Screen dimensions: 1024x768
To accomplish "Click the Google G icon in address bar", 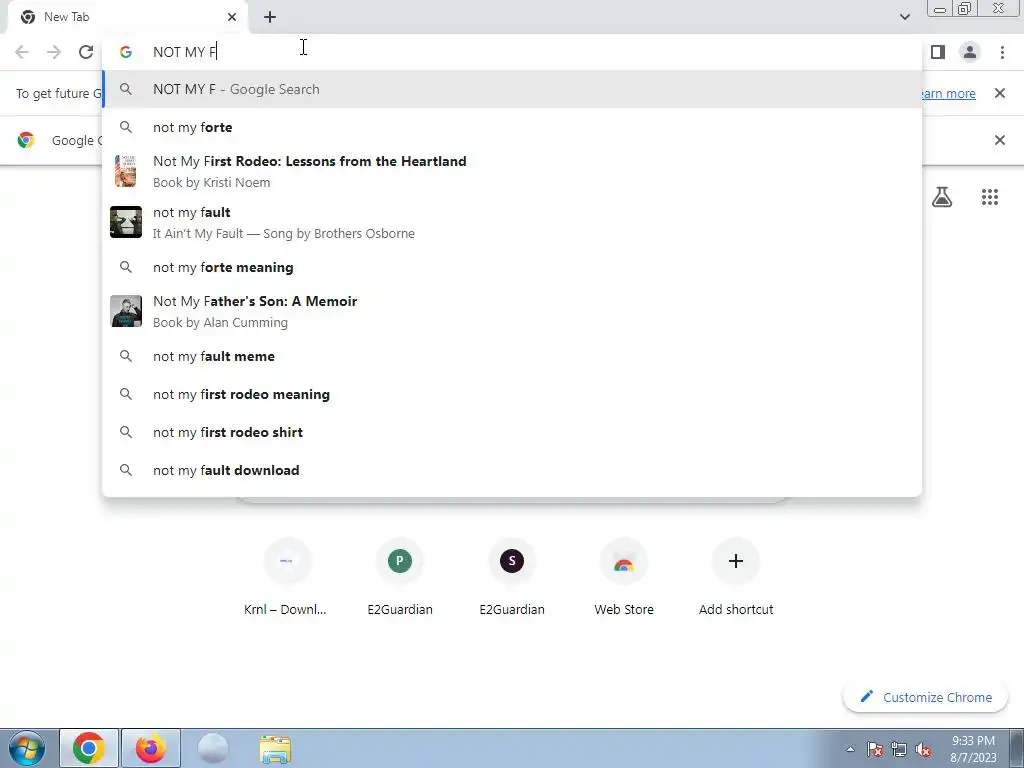I will [x=126, y=52].
